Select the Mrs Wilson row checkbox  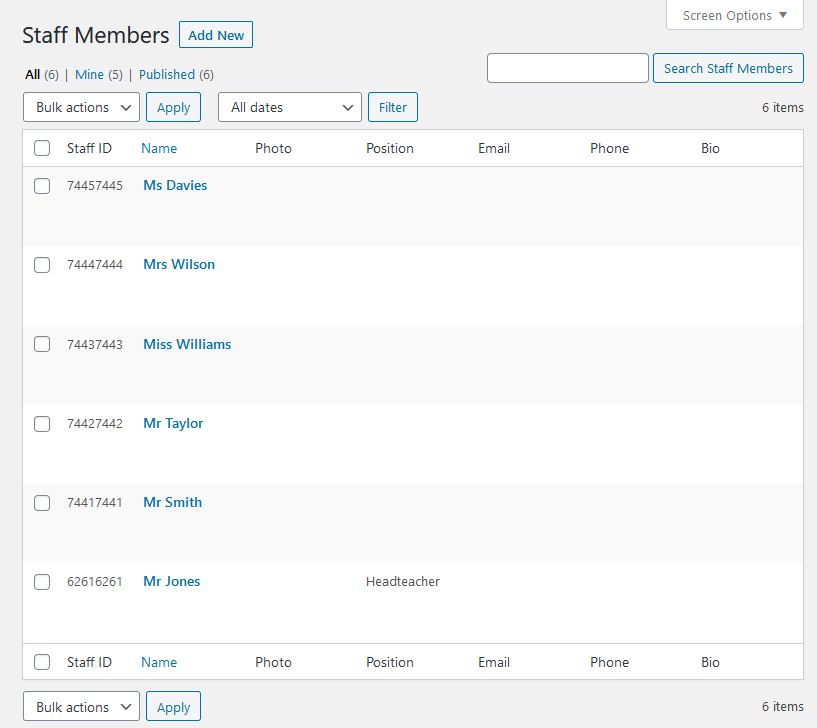click(42, 265)
